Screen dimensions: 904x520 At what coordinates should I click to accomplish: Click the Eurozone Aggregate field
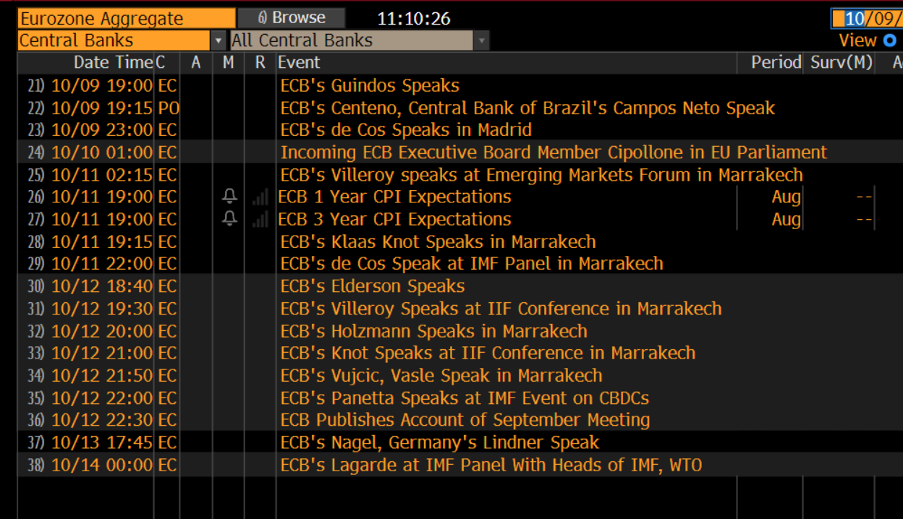click(127, 18)
